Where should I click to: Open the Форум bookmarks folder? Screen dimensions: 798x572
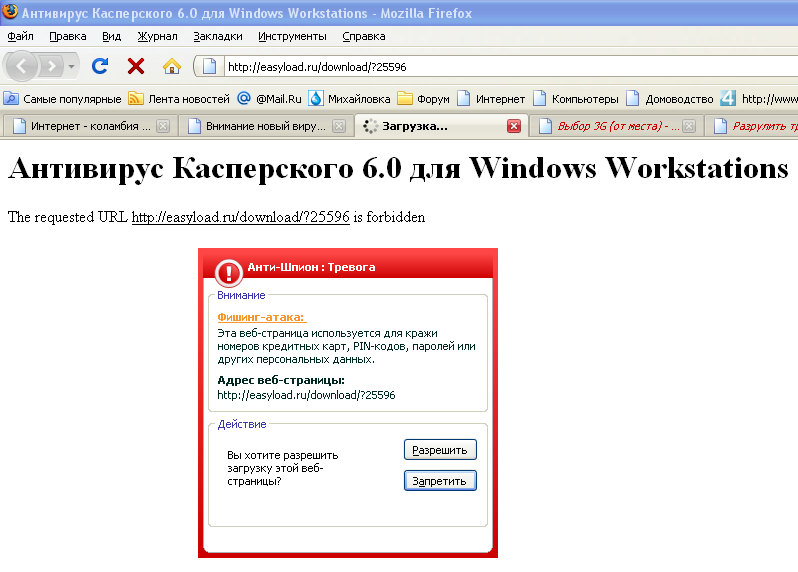[x=423, y=99]
